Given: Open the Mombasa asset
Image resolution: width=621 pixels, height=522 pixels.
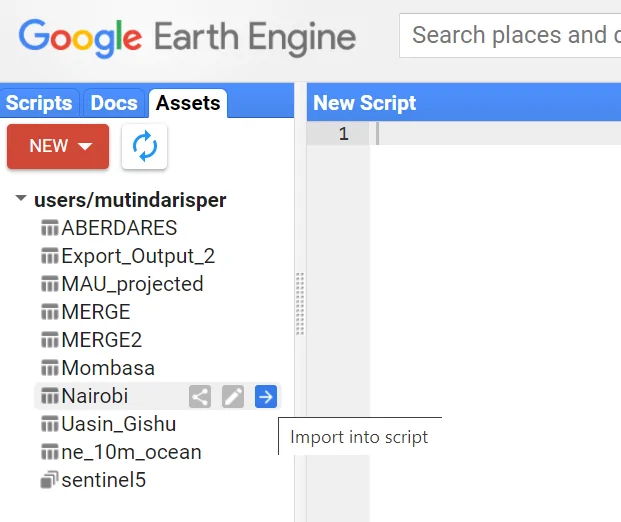Looking at the screenshot, I should (108, 368).
